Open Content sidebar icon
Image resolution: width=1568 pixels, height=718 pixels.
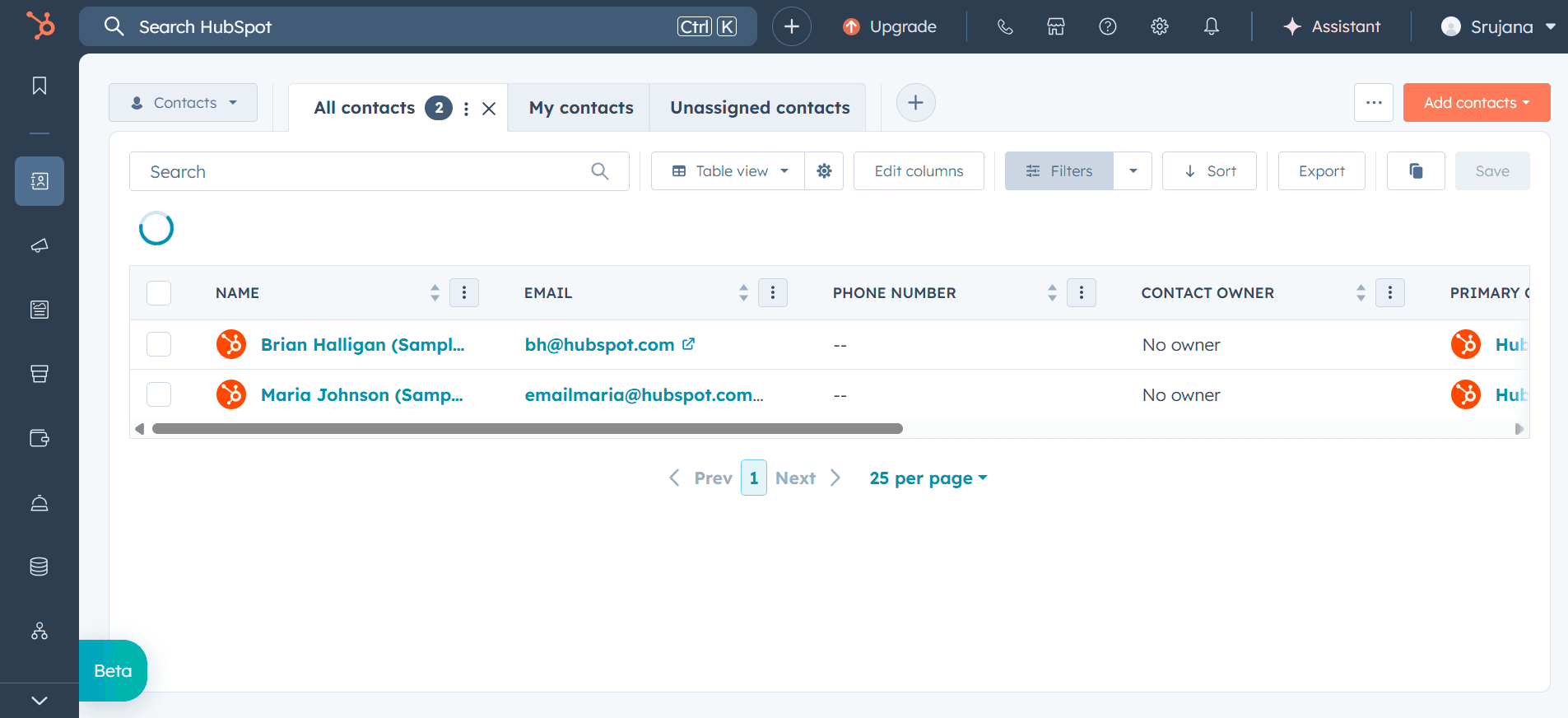[x=40, y=310]
